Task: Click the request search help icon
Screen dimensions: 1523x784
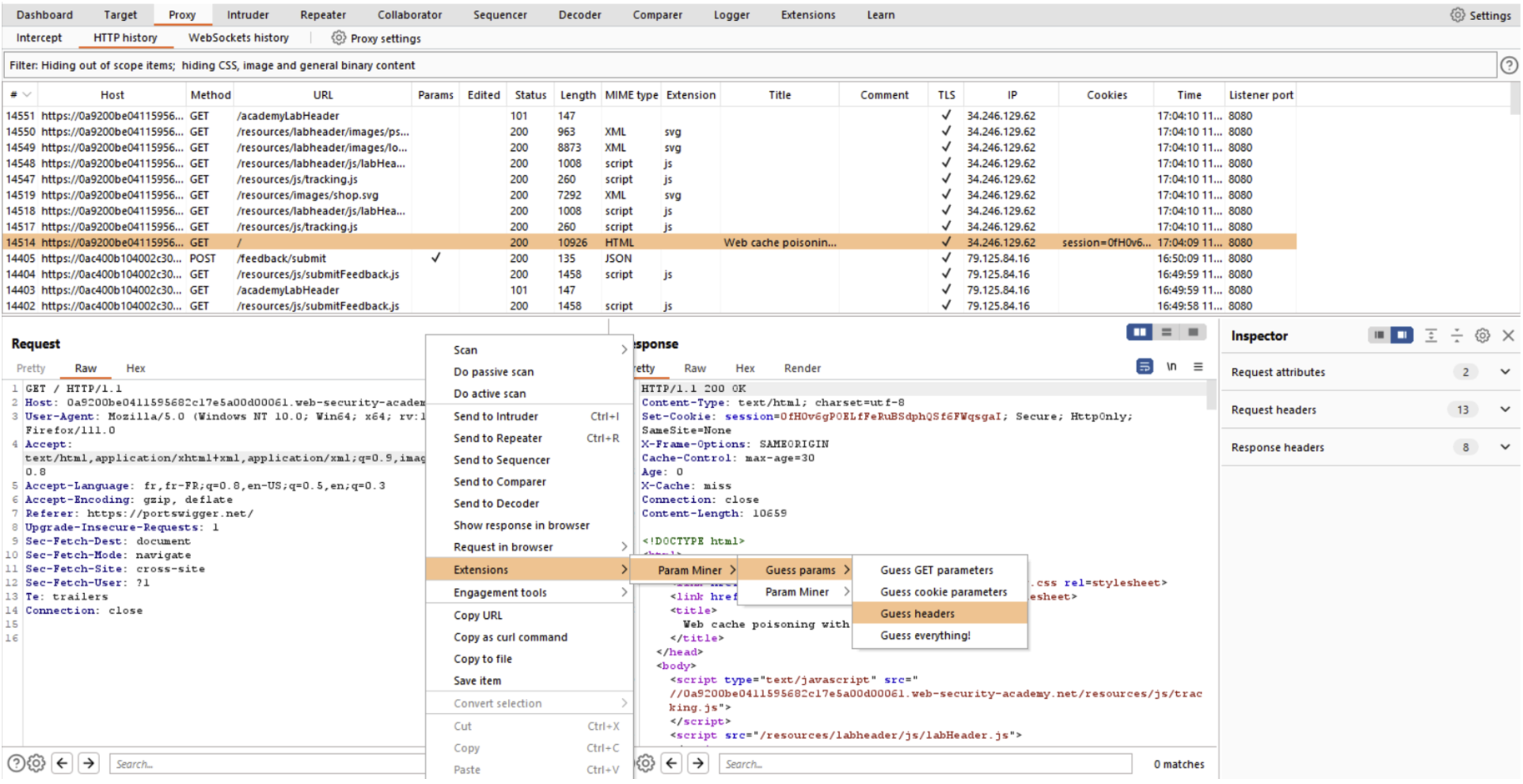Action: (15, 763)
